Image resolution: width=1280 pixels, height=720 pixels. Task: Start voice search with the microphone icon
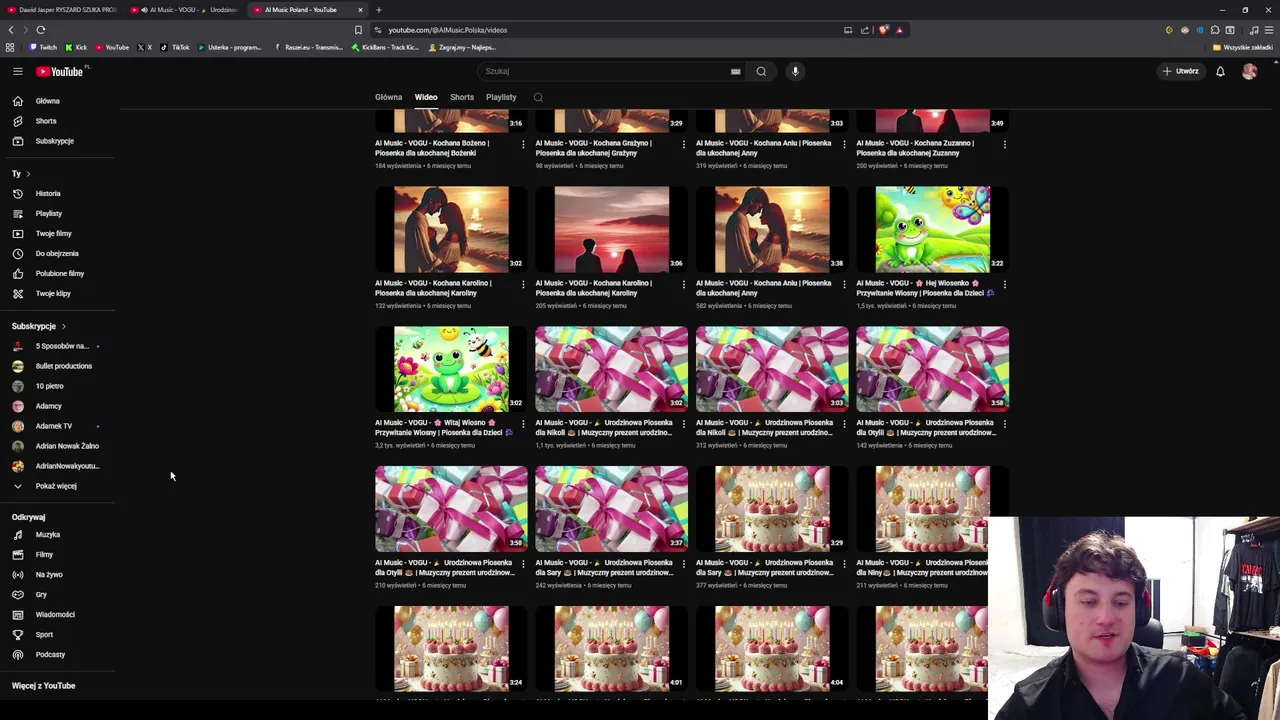pyautogui.click(x=795, y=71)
